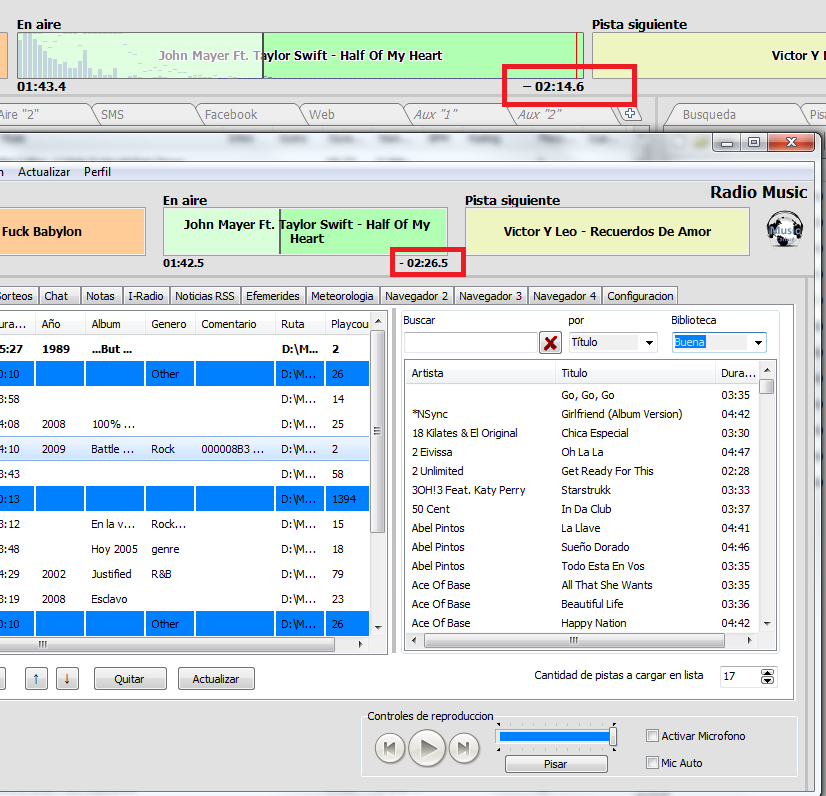Move the selected track down with the arrow
Viewport: 826px width, 796px height.
[67, 679]
